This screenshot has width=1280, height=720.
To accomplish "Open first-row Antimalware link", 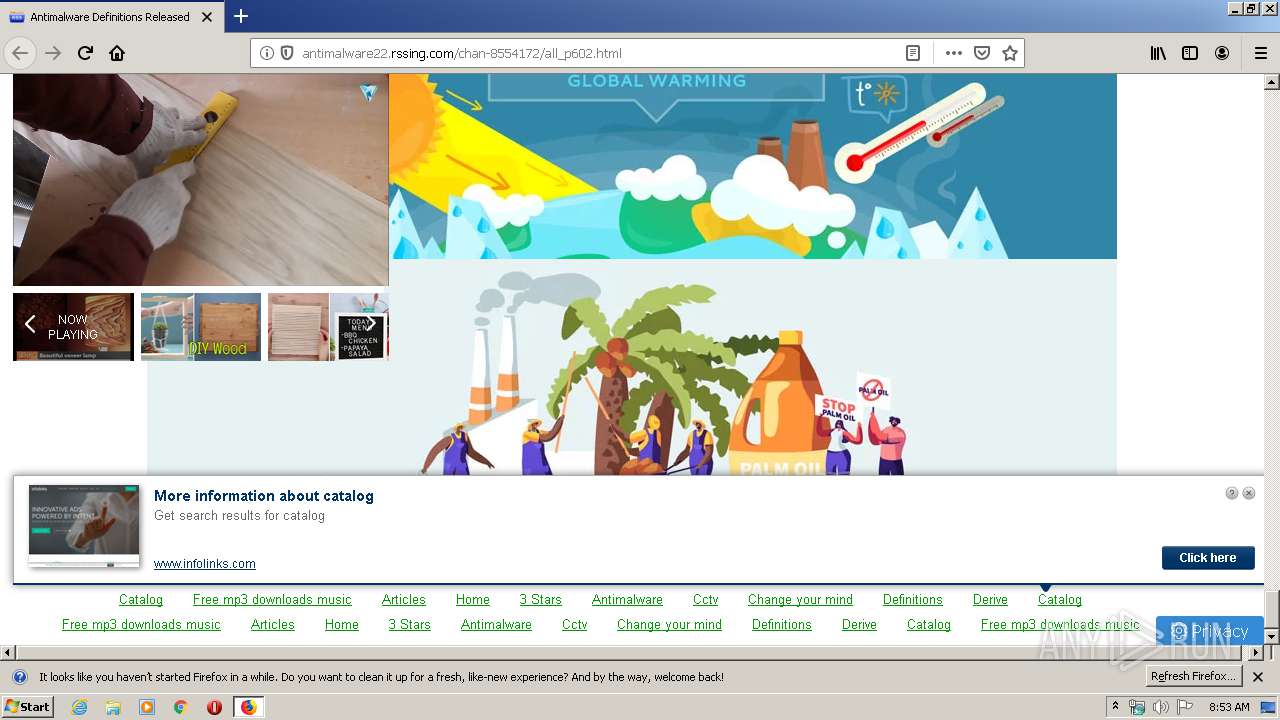I will tap(627, 600).
